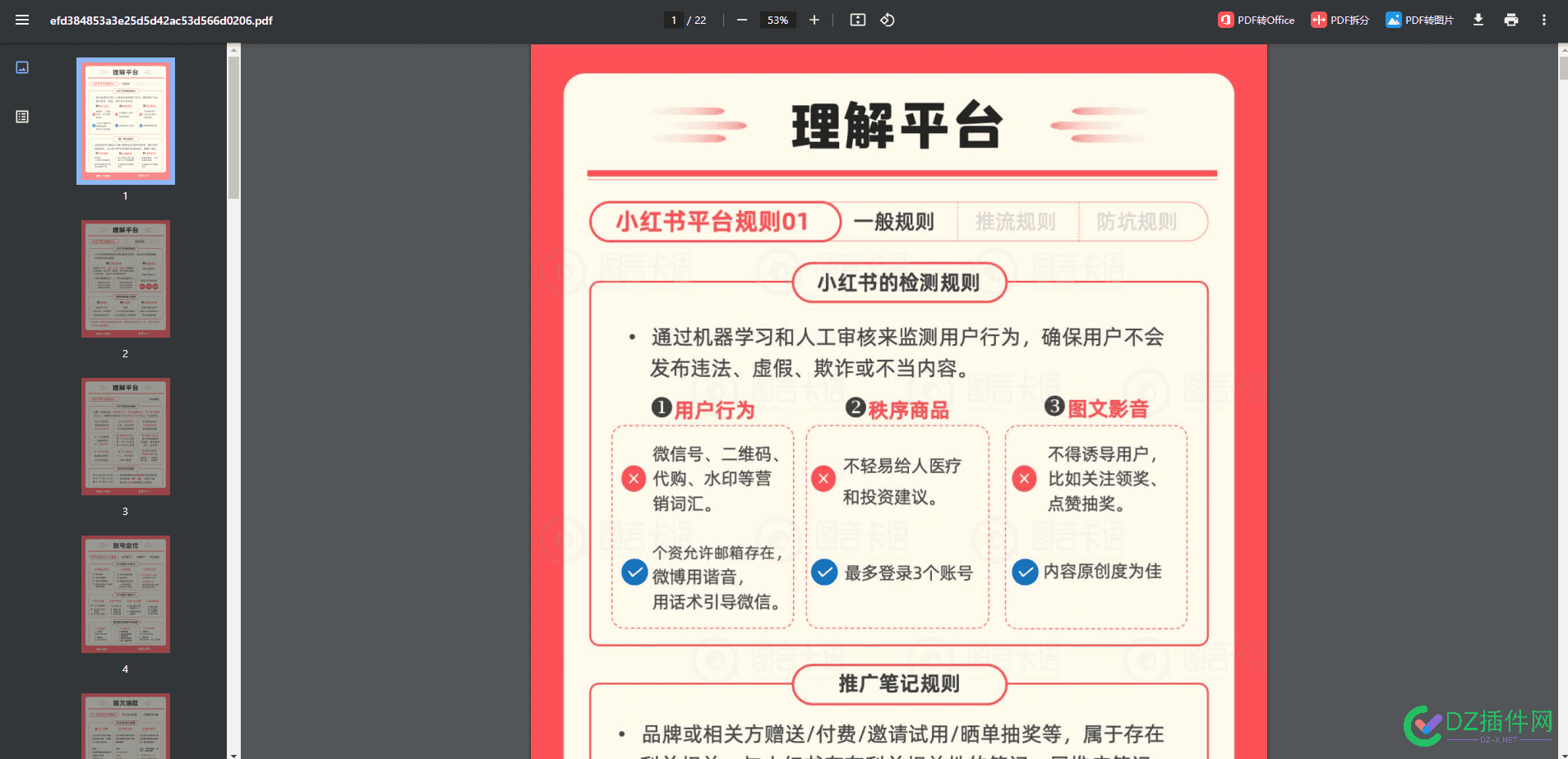Screen dimensions: 1568x759
Task: Zoom out with the minus button
Action: click(742, 20)
